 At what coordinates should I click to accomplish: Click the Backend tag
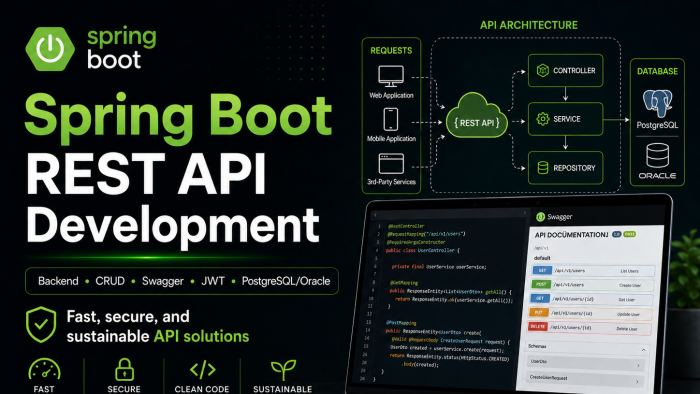click(x=58, y=281)
